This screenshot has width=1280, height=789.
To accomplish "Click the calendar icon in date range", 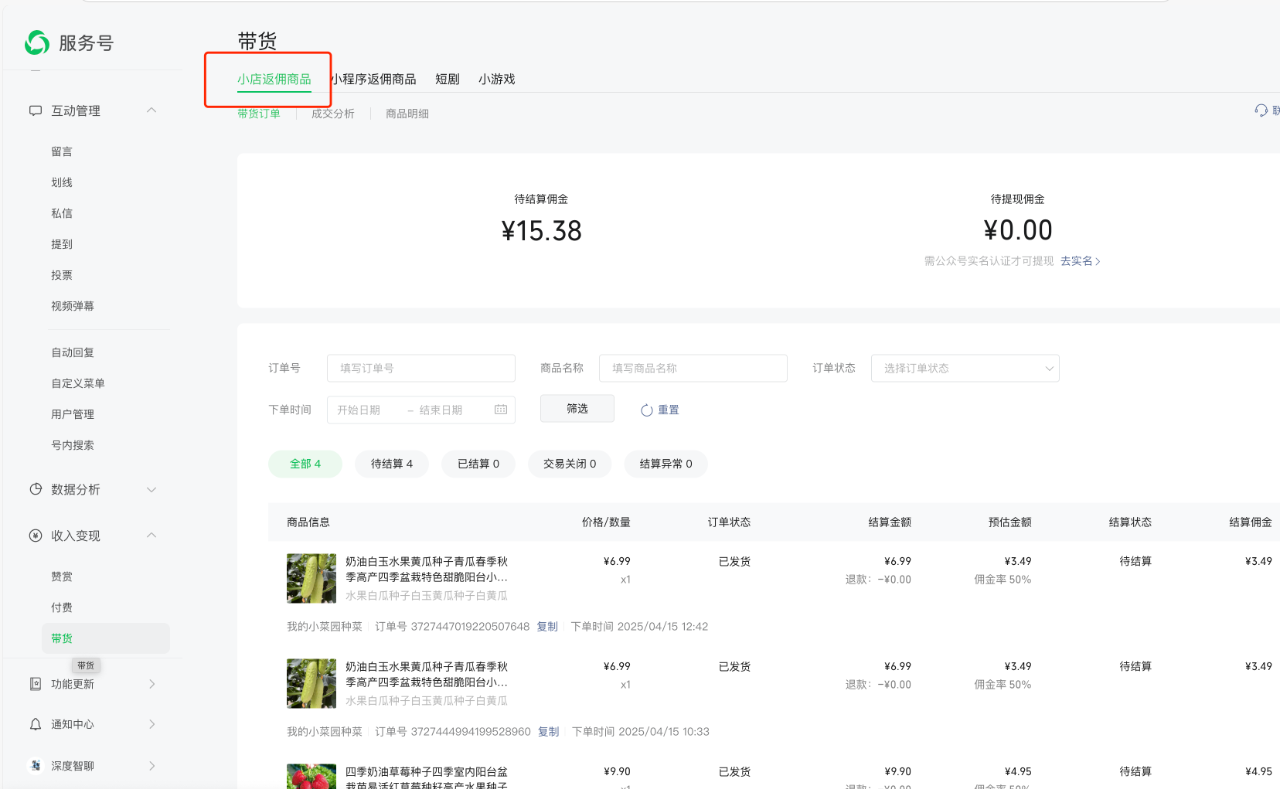I will coord(501,410).
